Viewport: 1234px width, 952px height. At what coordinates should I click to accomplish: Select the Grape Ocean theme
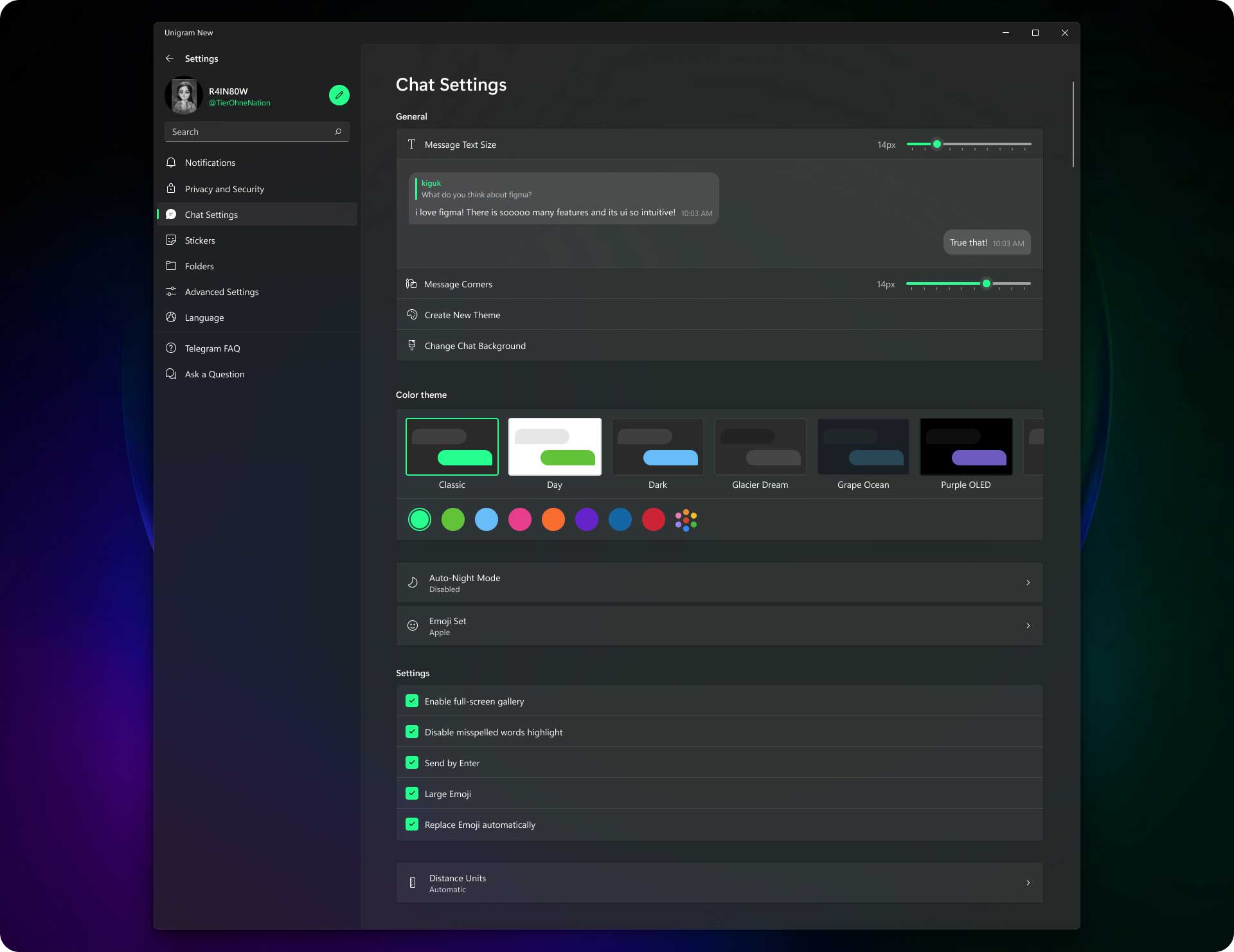(x=863, y=447)
